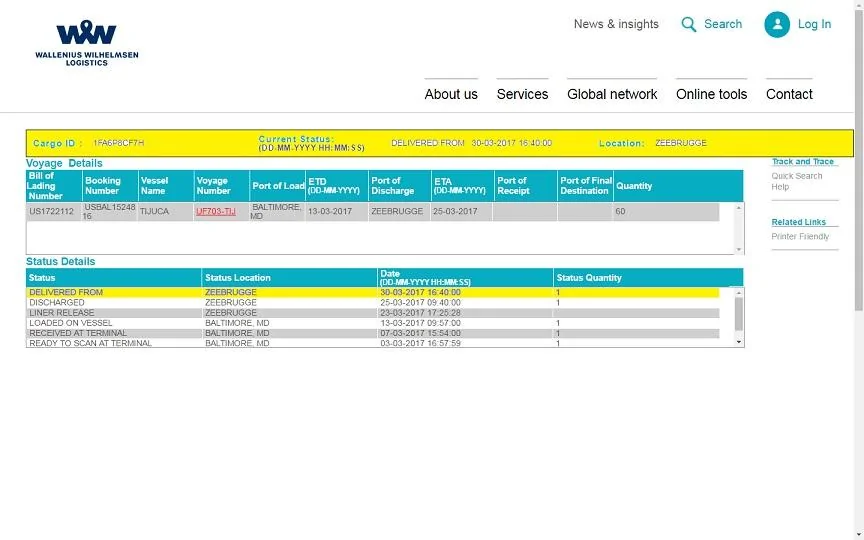Click bill of lading US1722112 cell
This screenshot has height=540, width=864.
52,212
